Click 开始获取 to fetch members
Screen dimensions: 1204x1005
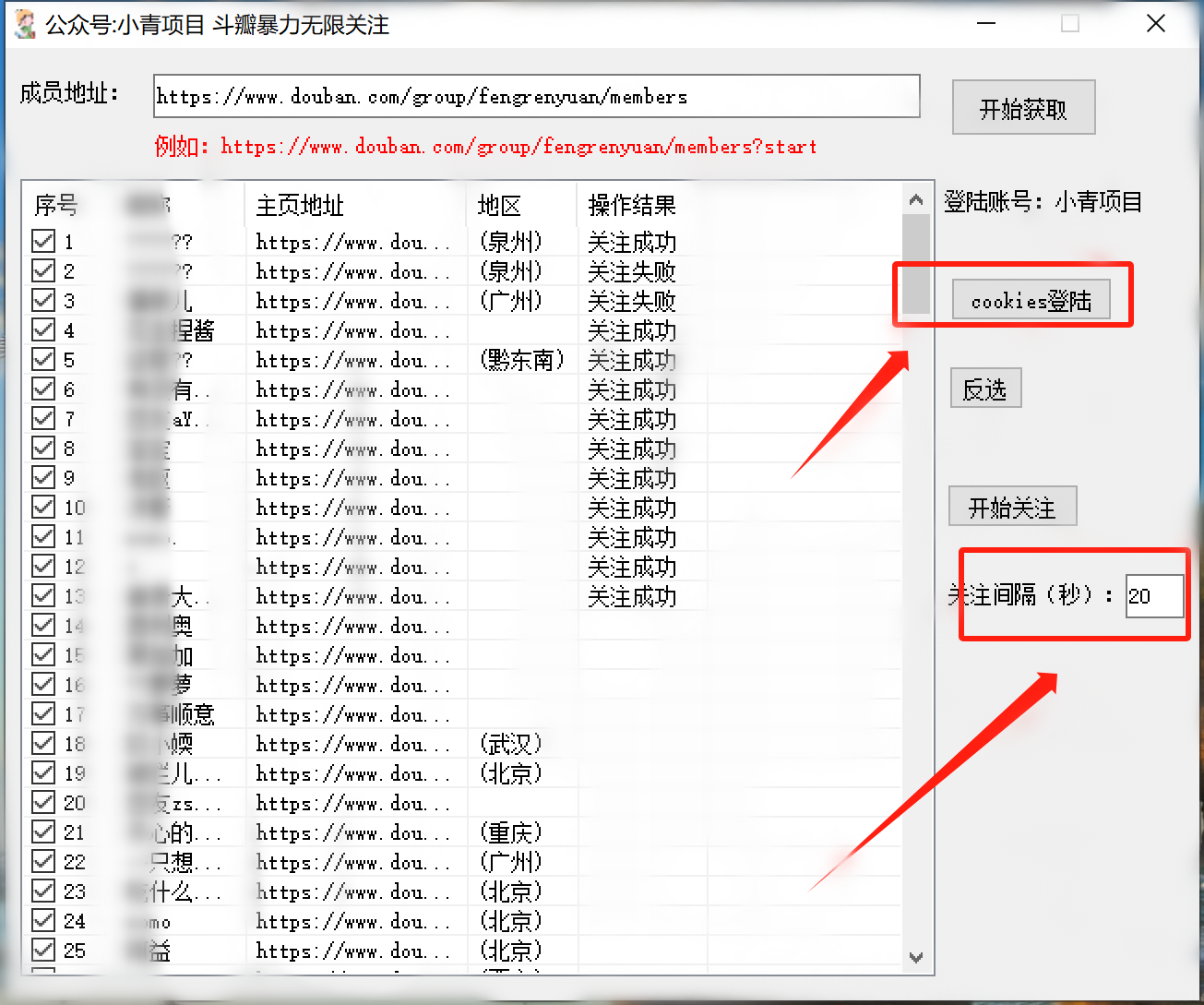(x=1023, y=107)
